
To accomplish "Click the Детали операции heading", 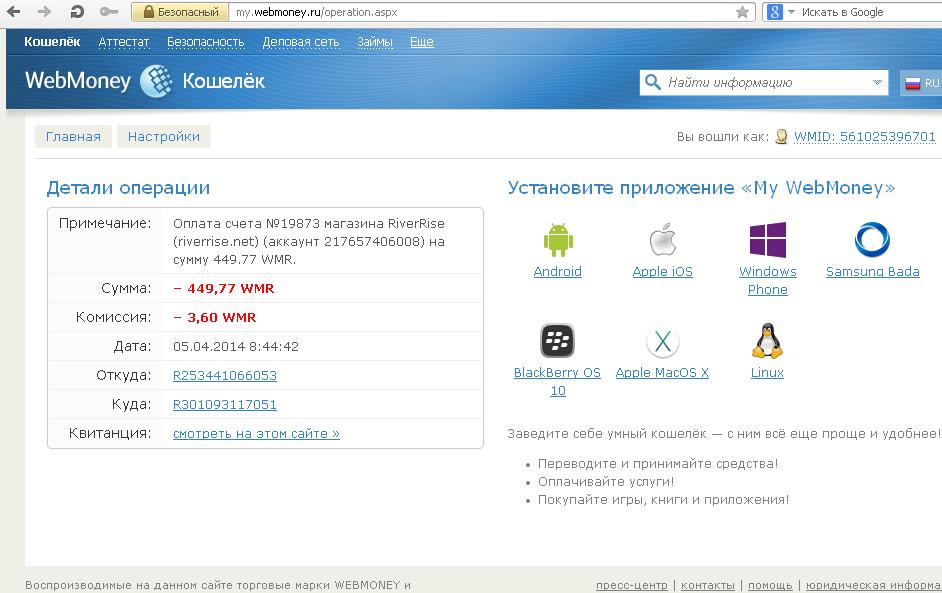I will [x=129, y=188].
